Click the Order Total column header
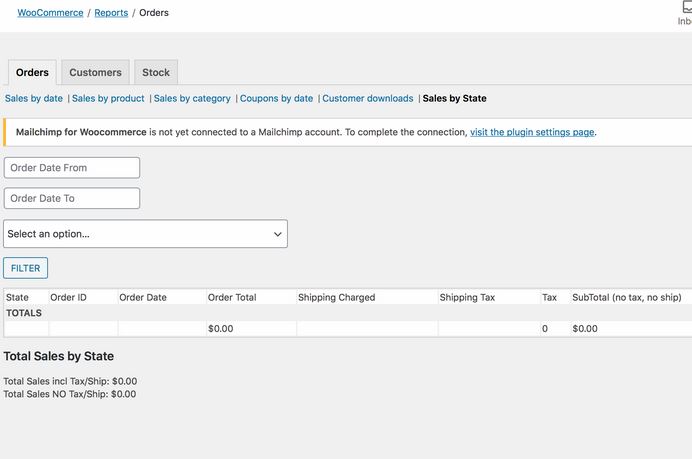692x459 pixels. point(232,297)
